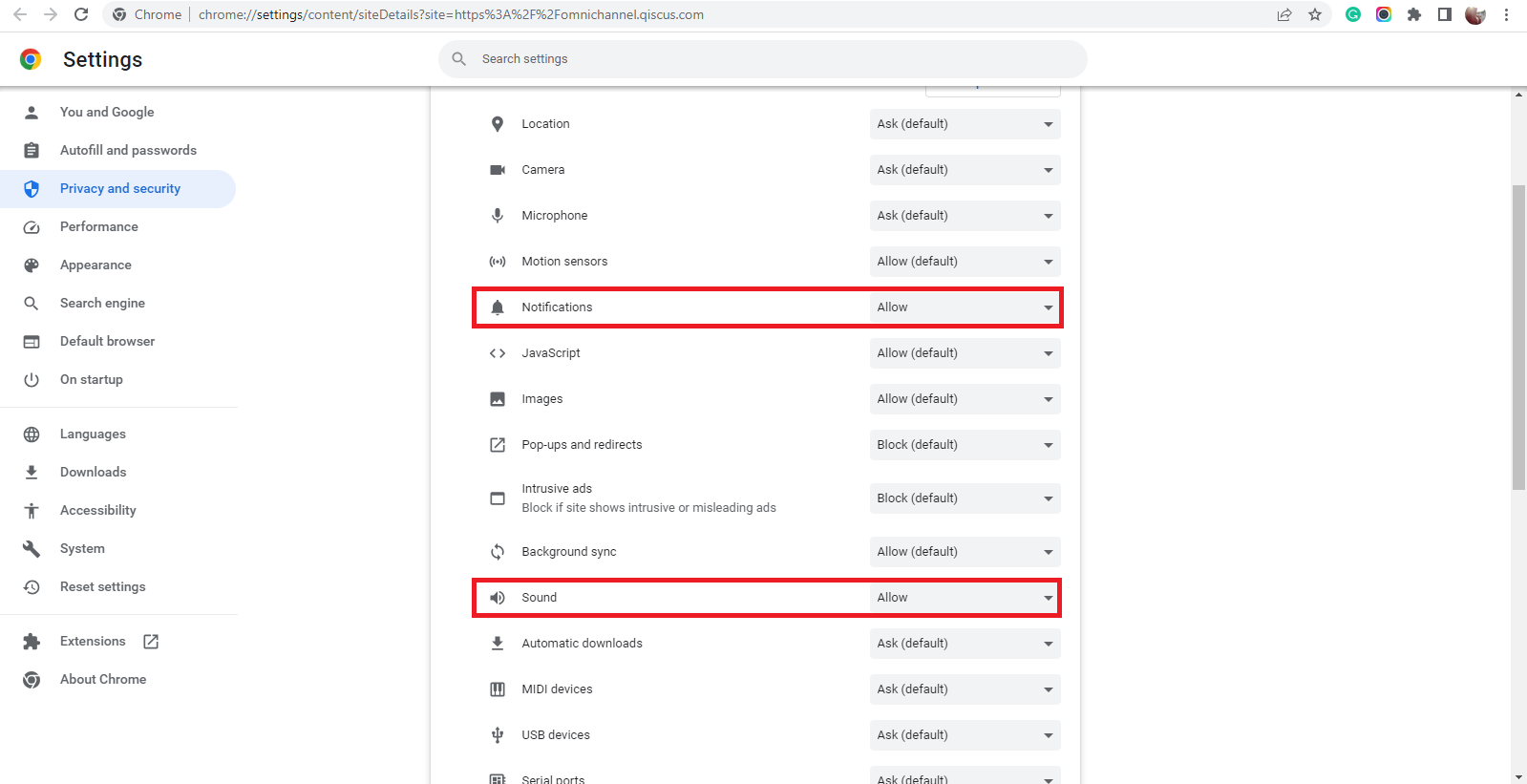The height and width of the screenshot is (784, 1527).
Task: Open the Notifications permission dropdown
Action: [965, 307]
